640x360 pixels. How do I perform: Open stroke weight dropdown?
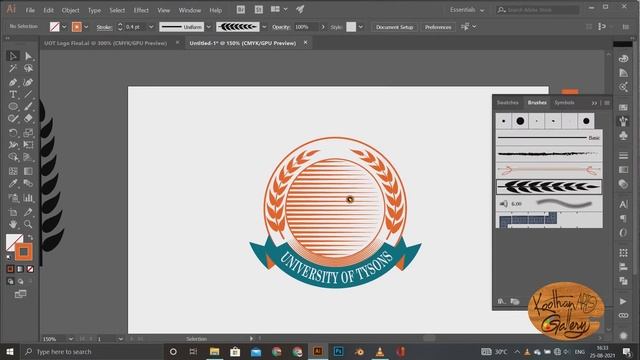point(151,27)
